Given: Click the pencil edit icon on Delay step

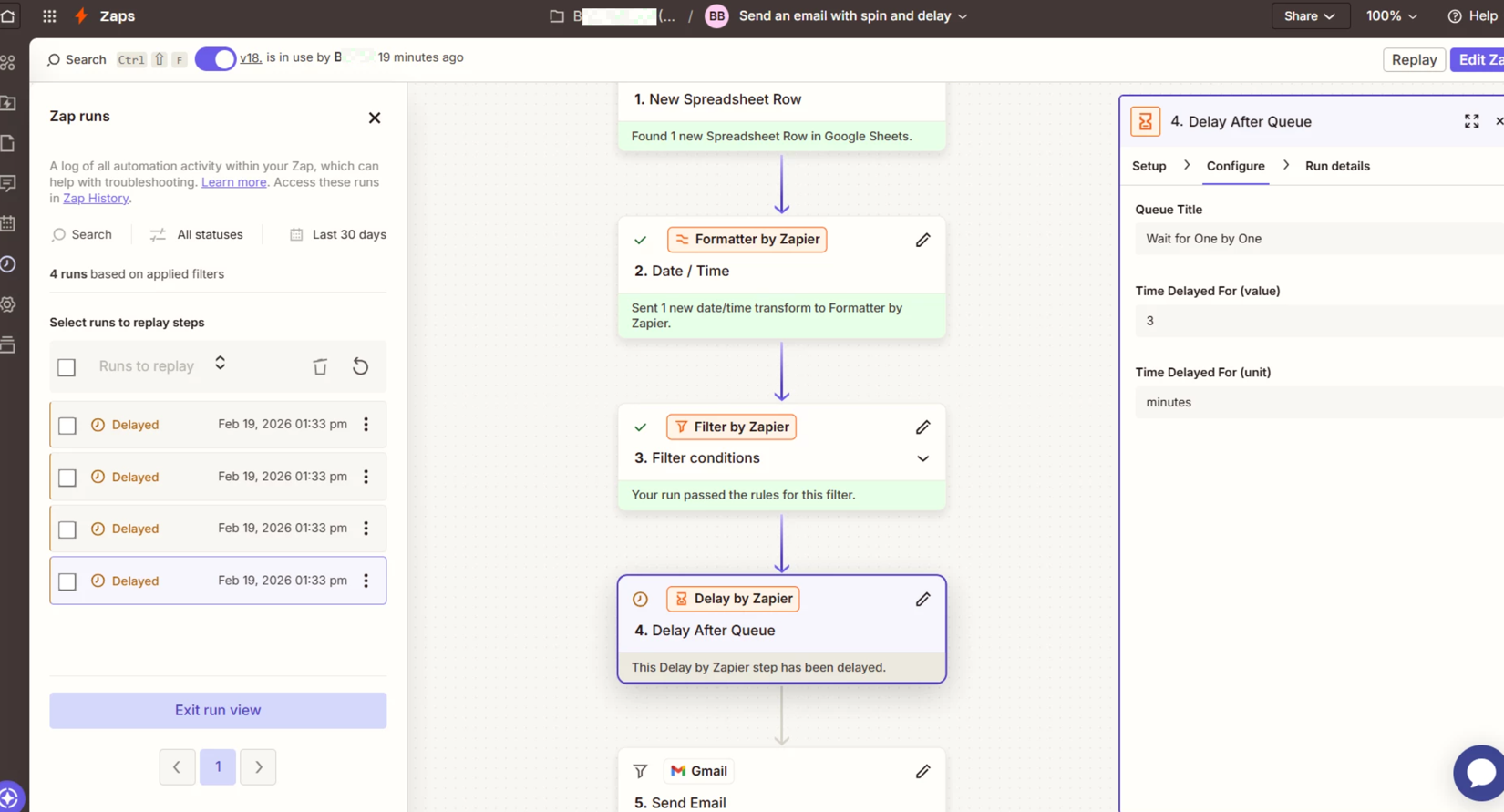Looking at the screenshot, I should click(x=922, y=599).
